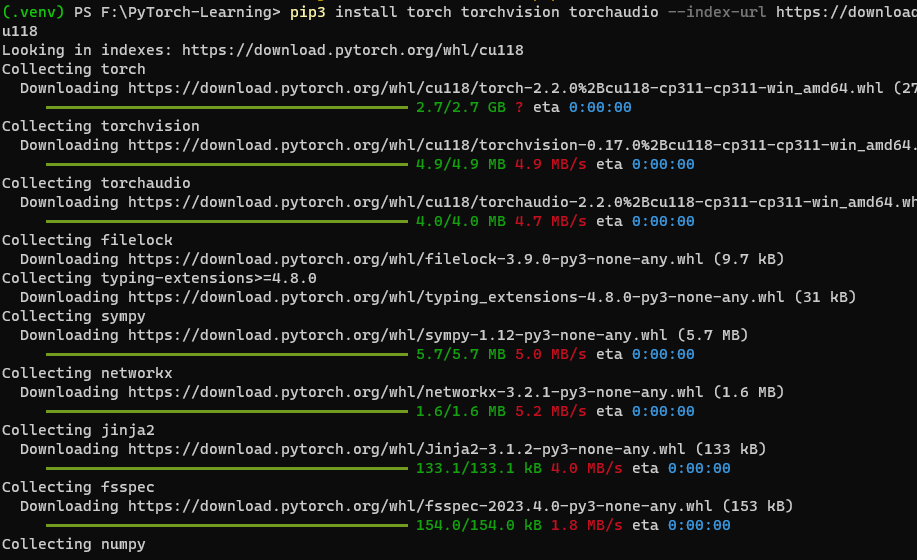The width and height of the screenshot is (917, 560).
Task: Click the fsspec-2023.4.0 wheel URL
Action: click(x=420, y=506)
